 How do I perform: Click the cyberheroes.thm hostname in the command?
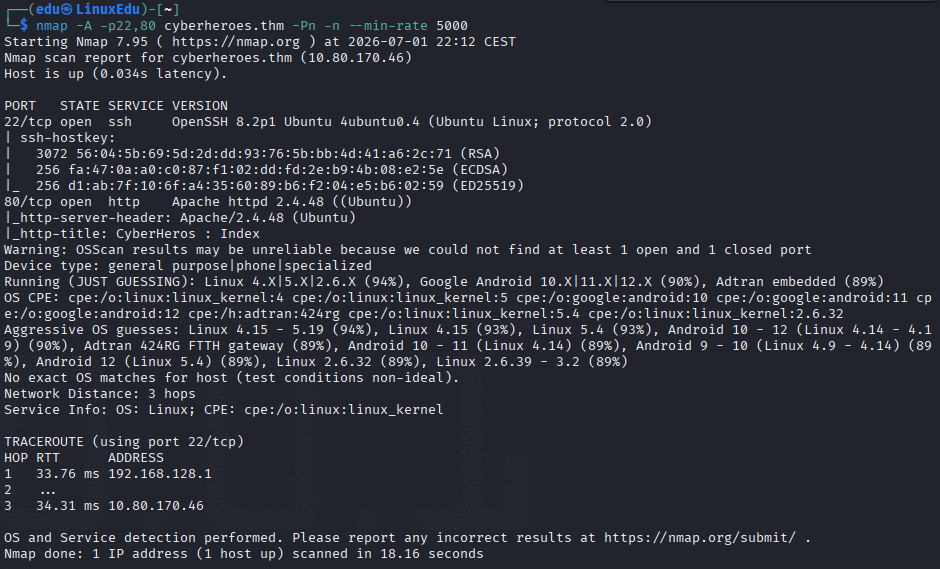224,26
